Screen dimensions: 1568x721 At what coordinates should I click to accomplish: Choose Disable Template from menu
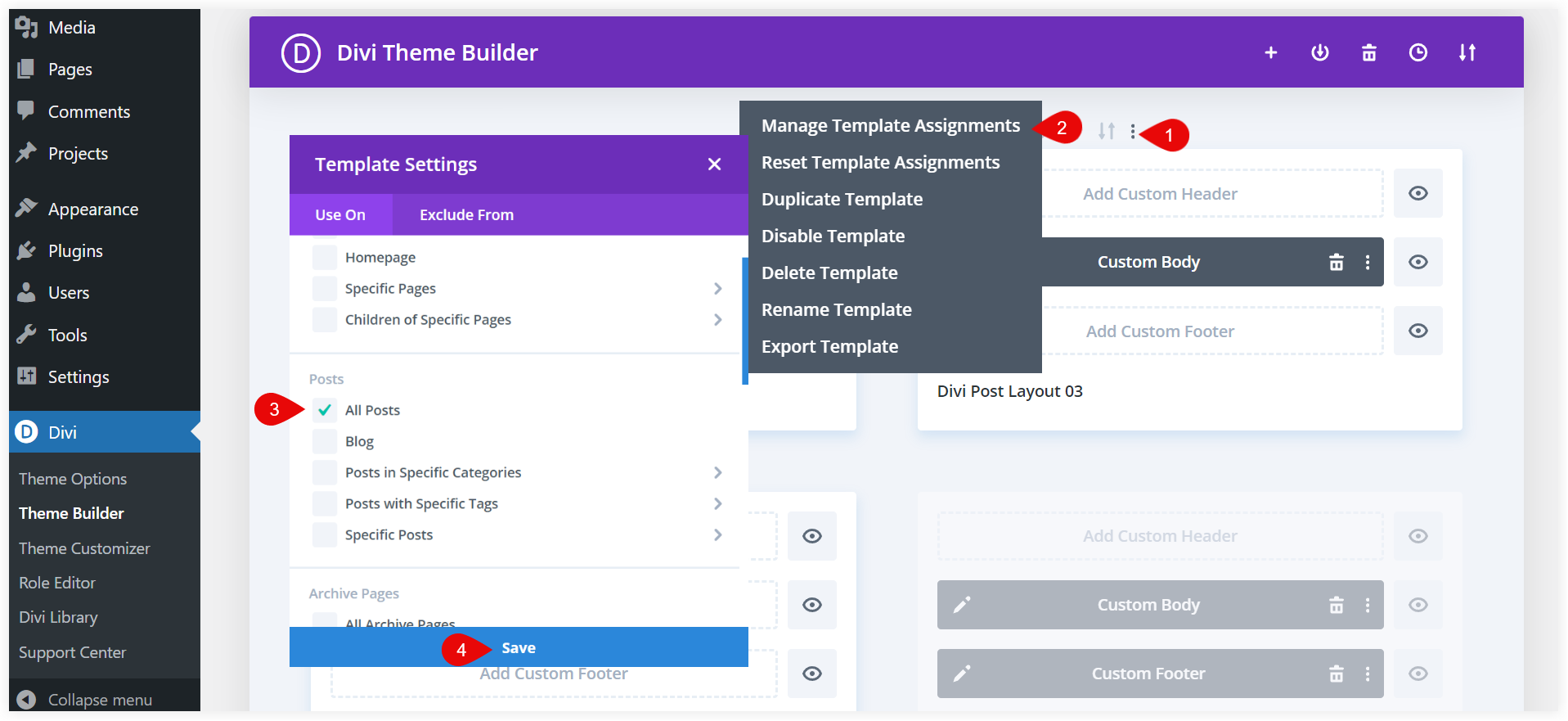pos(833,236)
